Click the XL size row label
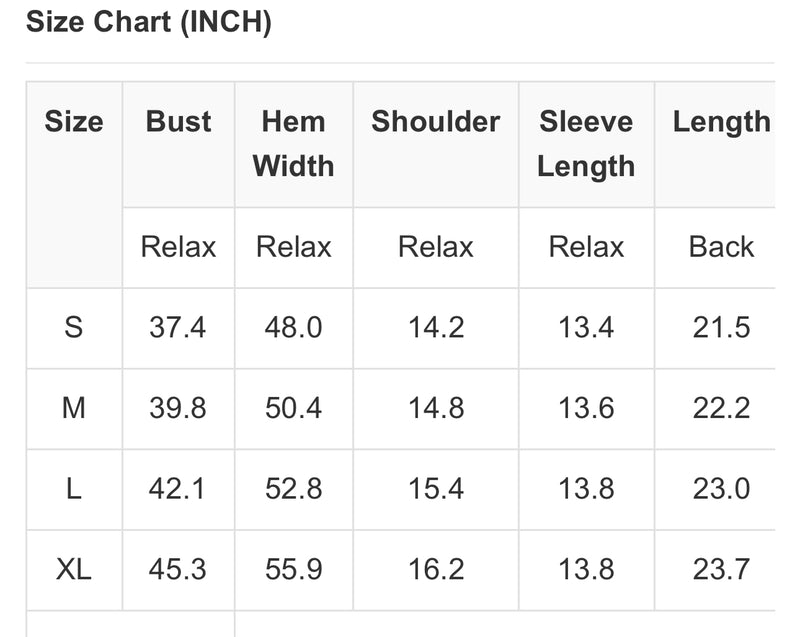This screenshot has height=637, width=800. point(73,569)
